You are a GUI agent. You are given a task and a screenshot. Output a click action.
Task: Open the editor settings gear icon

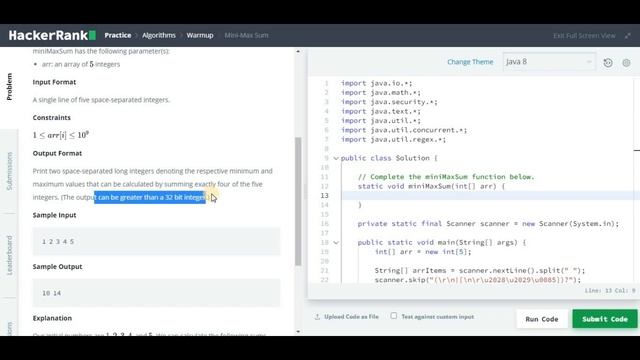[x=626, y=62]
